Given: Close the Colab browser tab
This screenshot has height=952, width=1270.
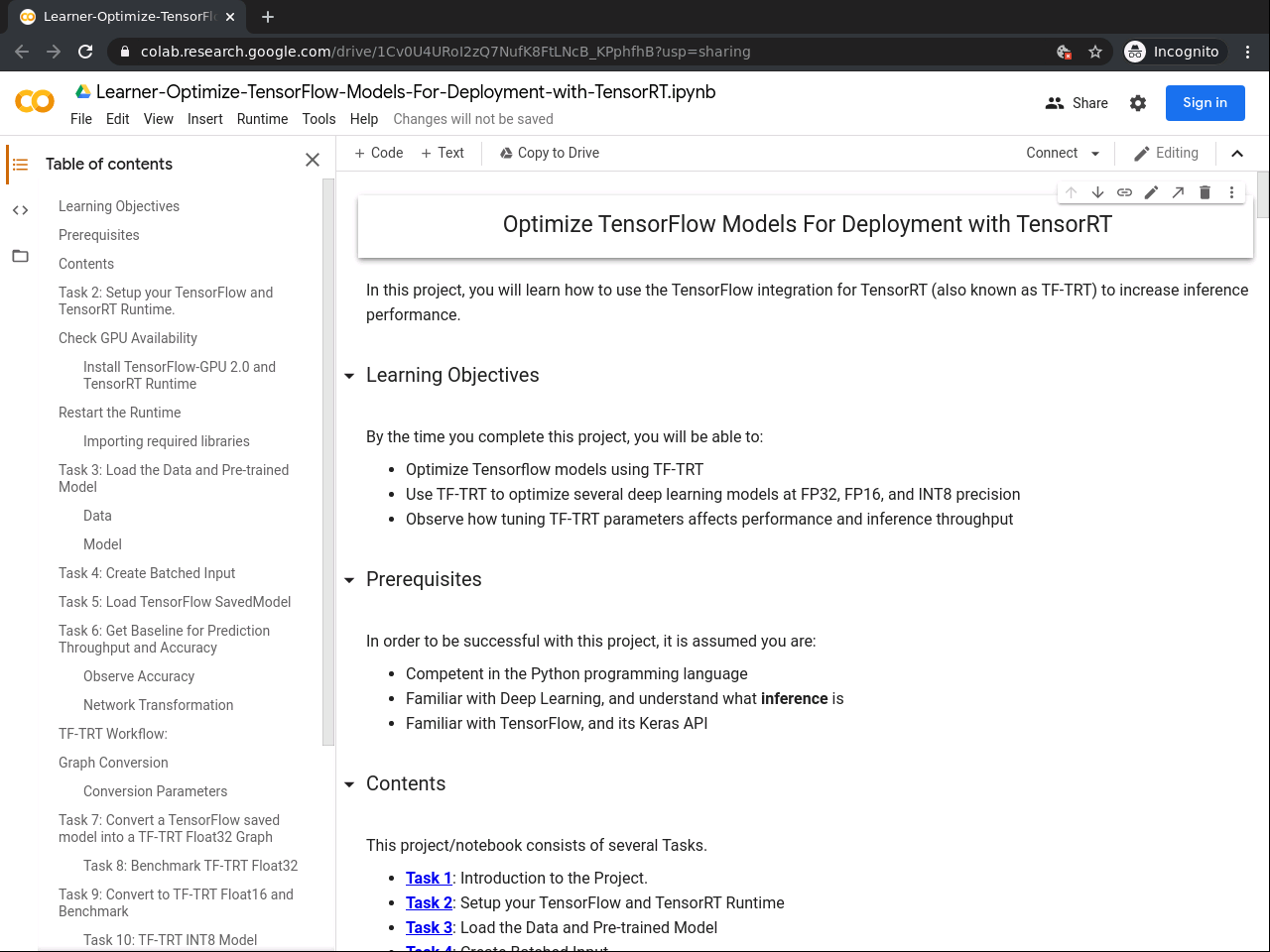Looking at the screenshot, I should [230, 17].
